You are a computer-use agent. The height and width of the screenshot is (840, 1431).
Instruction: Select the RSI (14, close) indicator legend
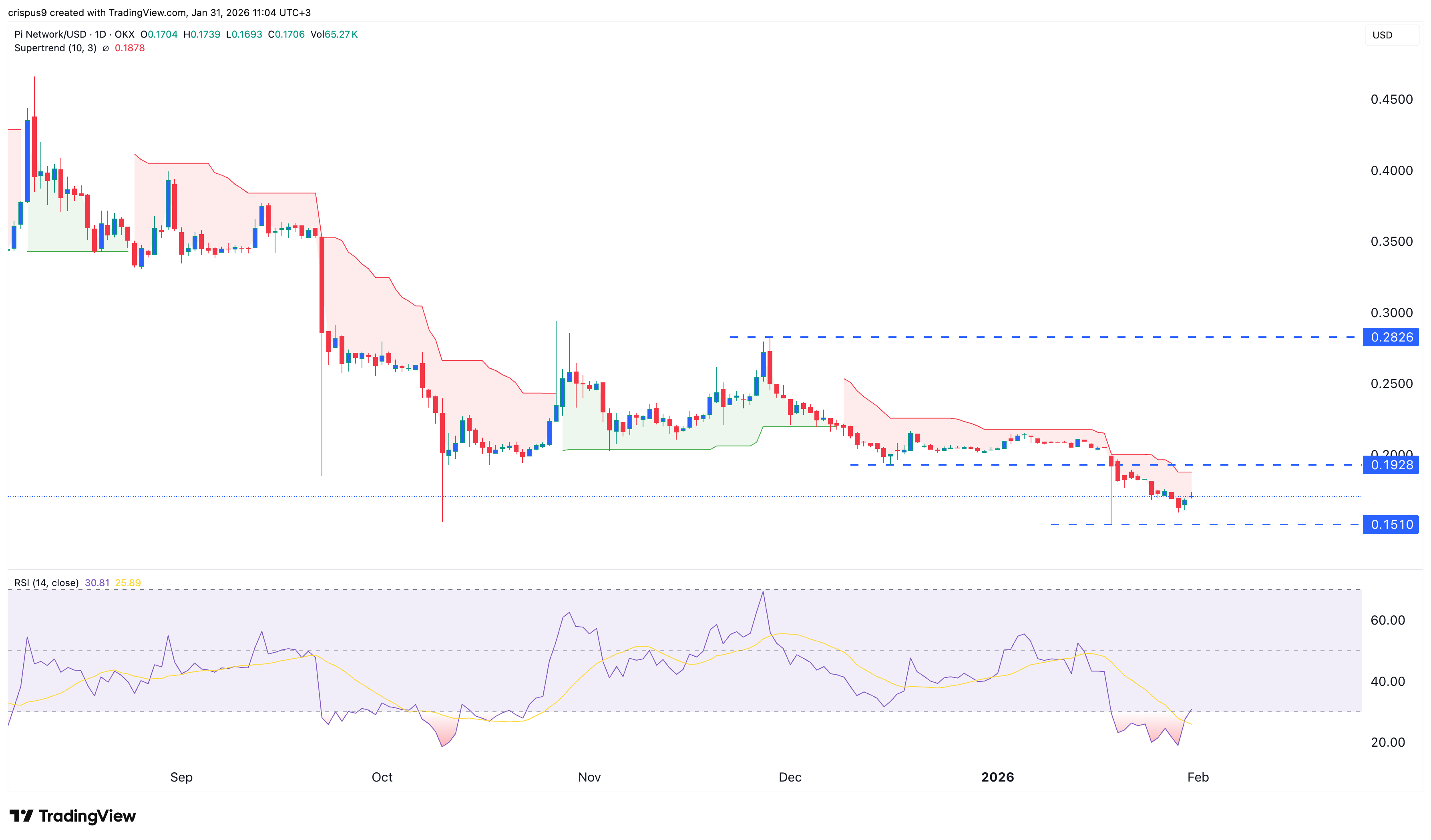46,583
